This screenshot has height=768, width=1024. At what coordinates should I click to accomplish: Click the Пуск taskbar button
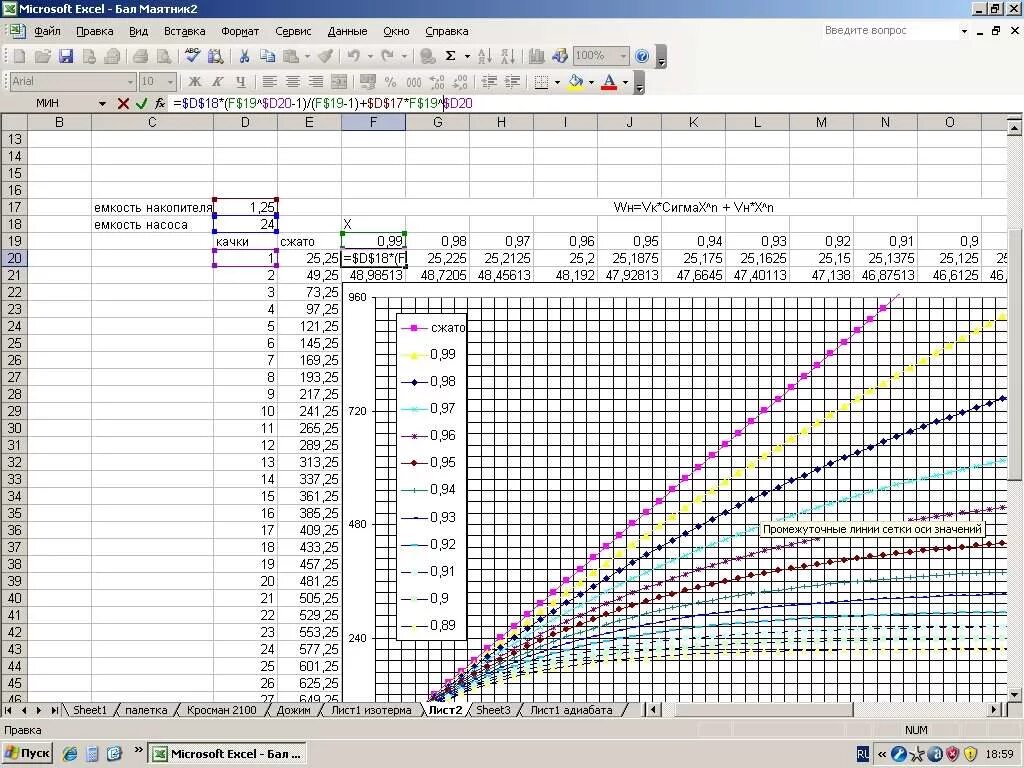point(26,753)
